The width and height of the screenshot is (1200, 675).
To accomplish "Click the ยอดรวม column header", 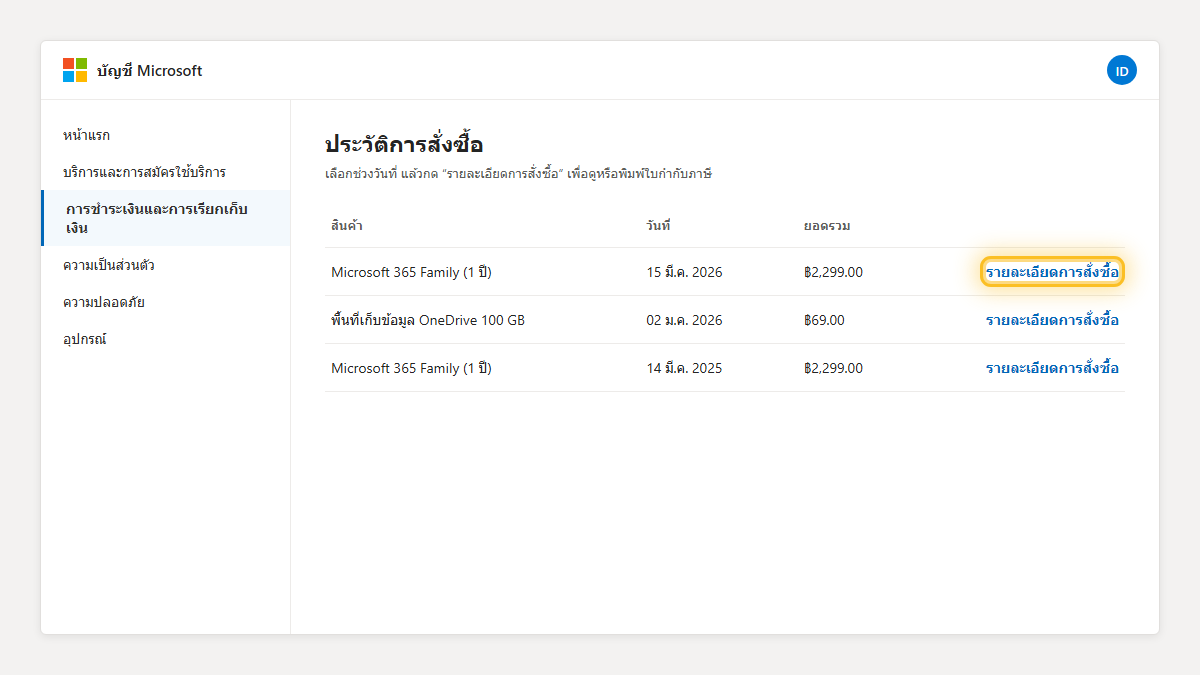I will click(827, 225).
